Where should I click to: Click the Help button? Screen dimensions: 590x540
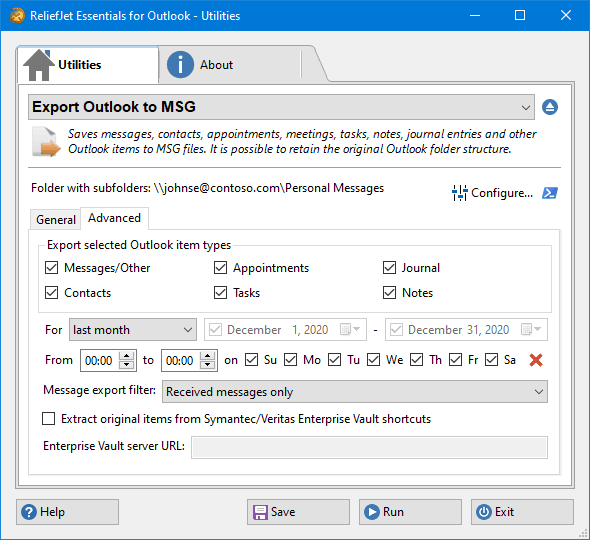click(x=67, y=512)
